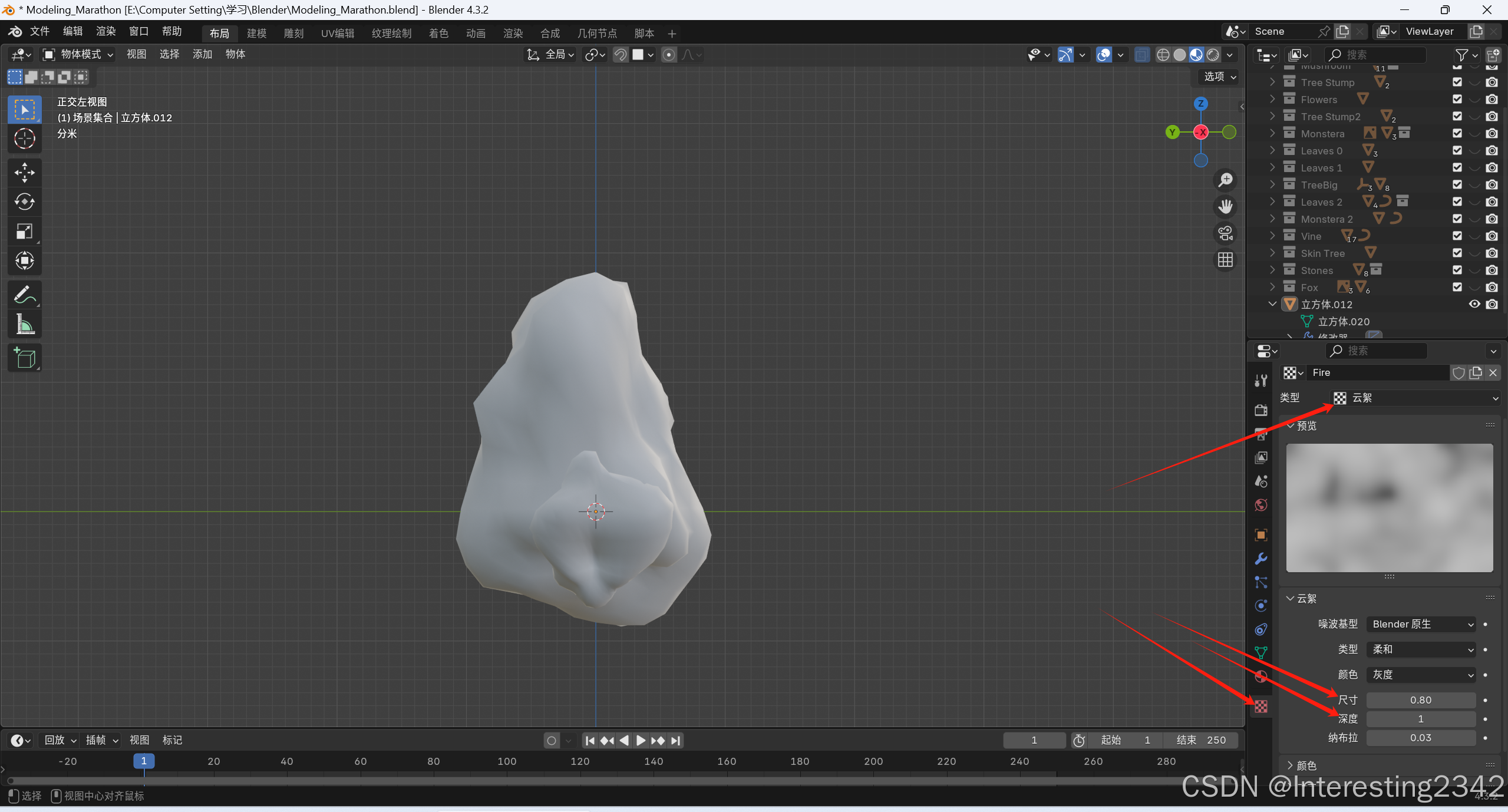Select the Move tool in toolbar
This screenshot has height=812, width=1508.
(24, 173)
